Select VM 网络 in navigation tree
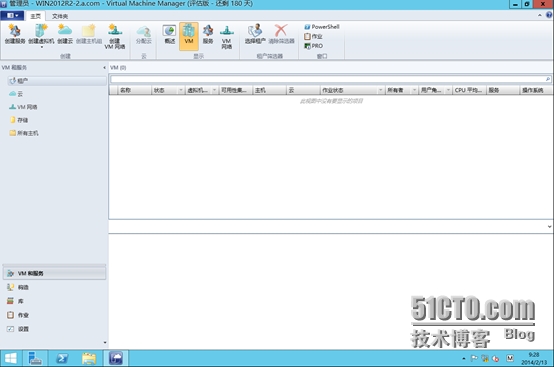The width and height of the screenshot is (554, 367). pos(23,107)
